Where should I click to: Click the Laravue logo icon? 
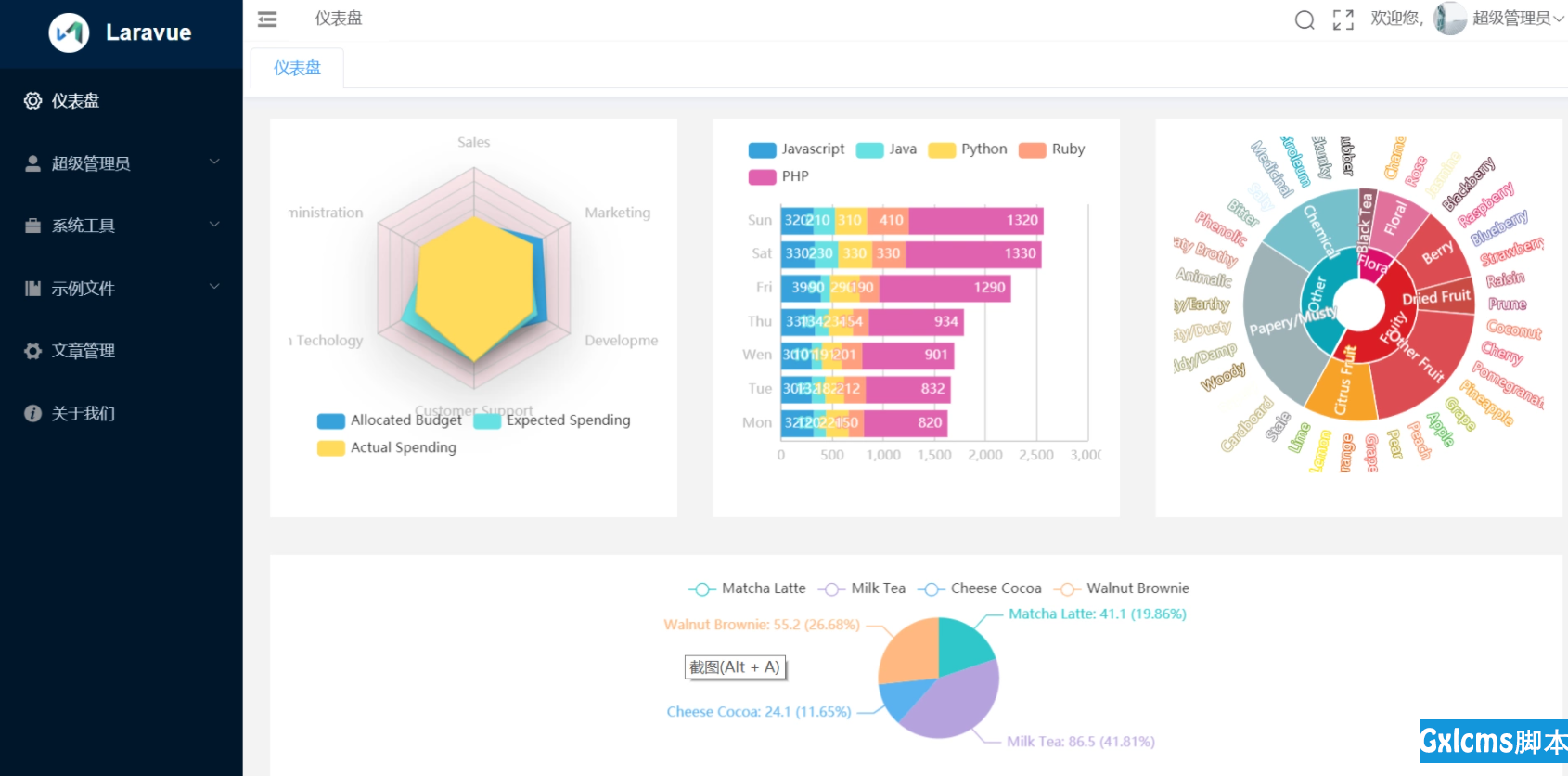pos(69,32)
